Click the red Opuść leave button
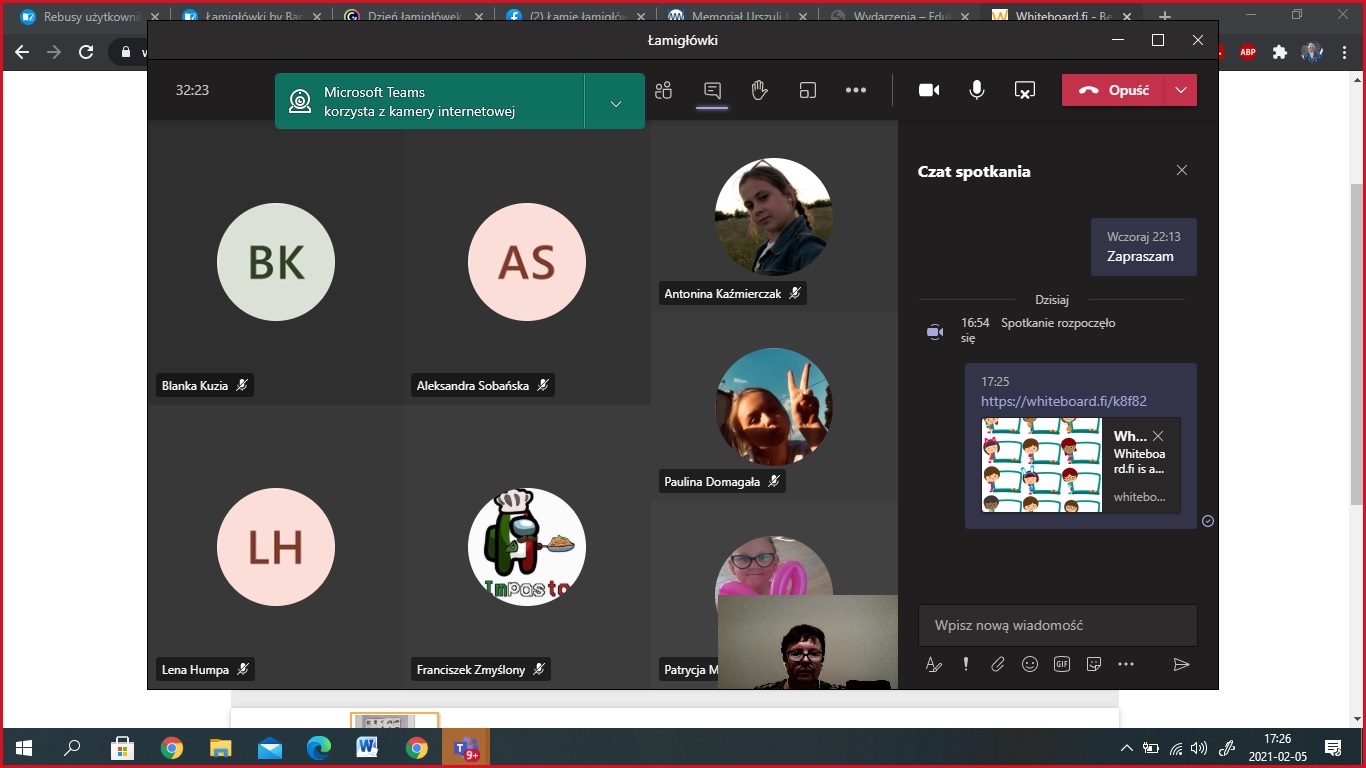The height and width of the screenshot is (768, 1366). (1114, 90)
